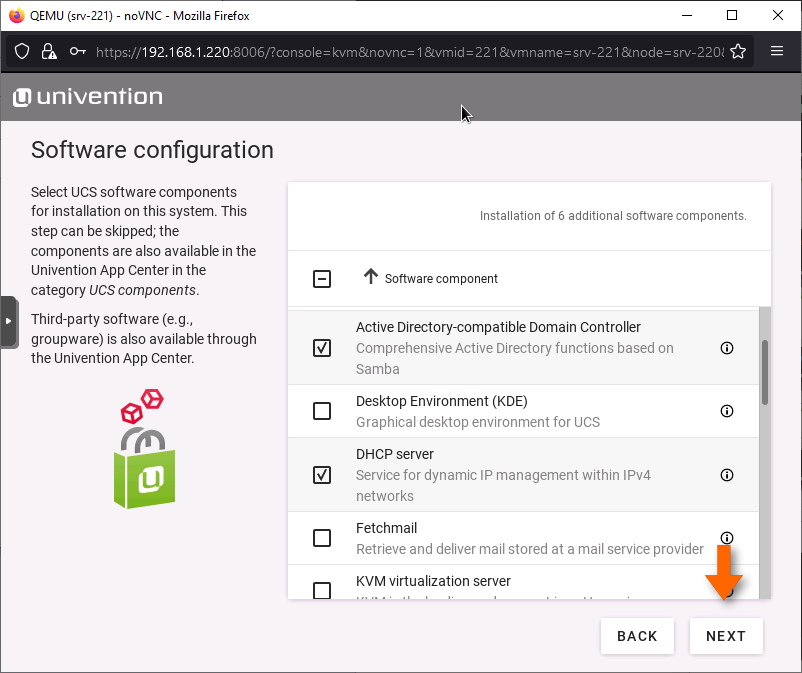
Task: Check Desktop Environment (KDE) component
Action: coord(322,411)
